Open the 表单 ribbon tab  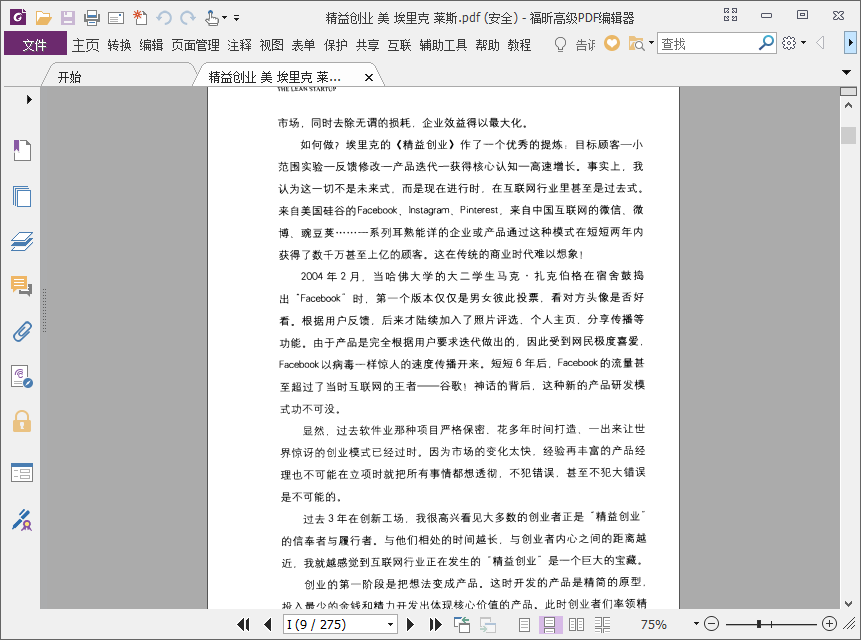point(303,45)
